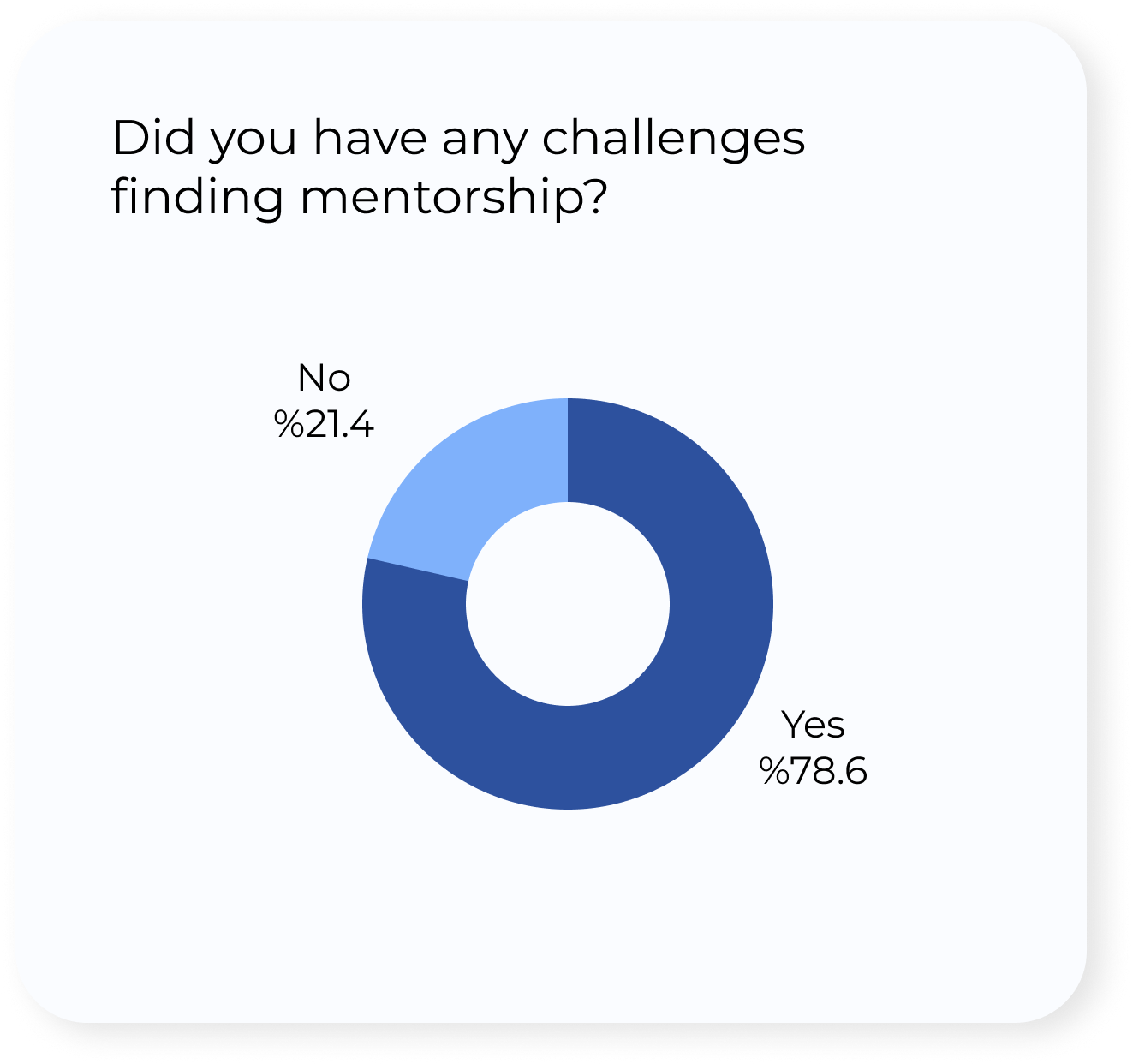This screenshot has width=1133, height=1064.
Task: Click the white center hole of the donut
Action: 568,604
